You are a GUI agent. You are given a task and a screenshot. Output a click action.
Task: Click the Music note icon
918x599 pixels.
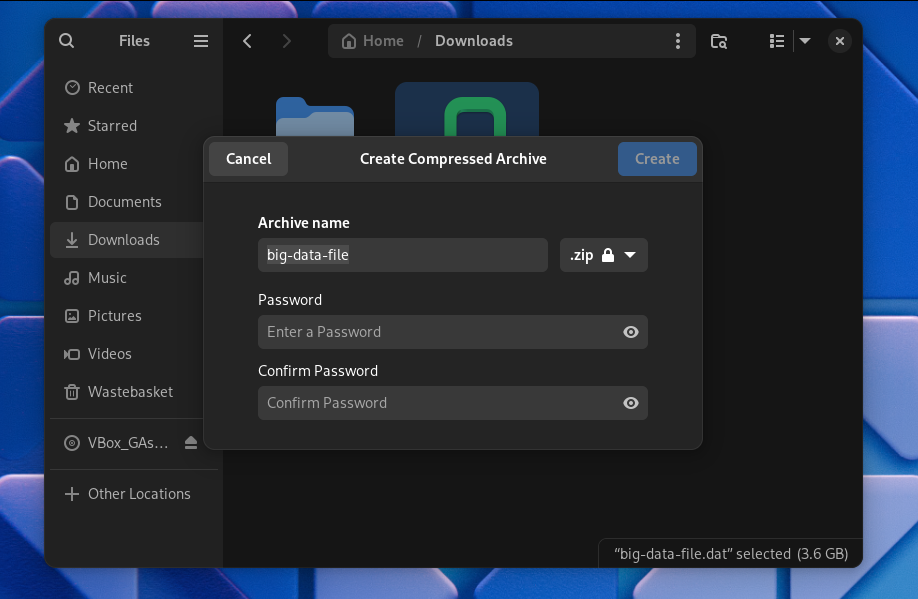[x=72, y=278]
